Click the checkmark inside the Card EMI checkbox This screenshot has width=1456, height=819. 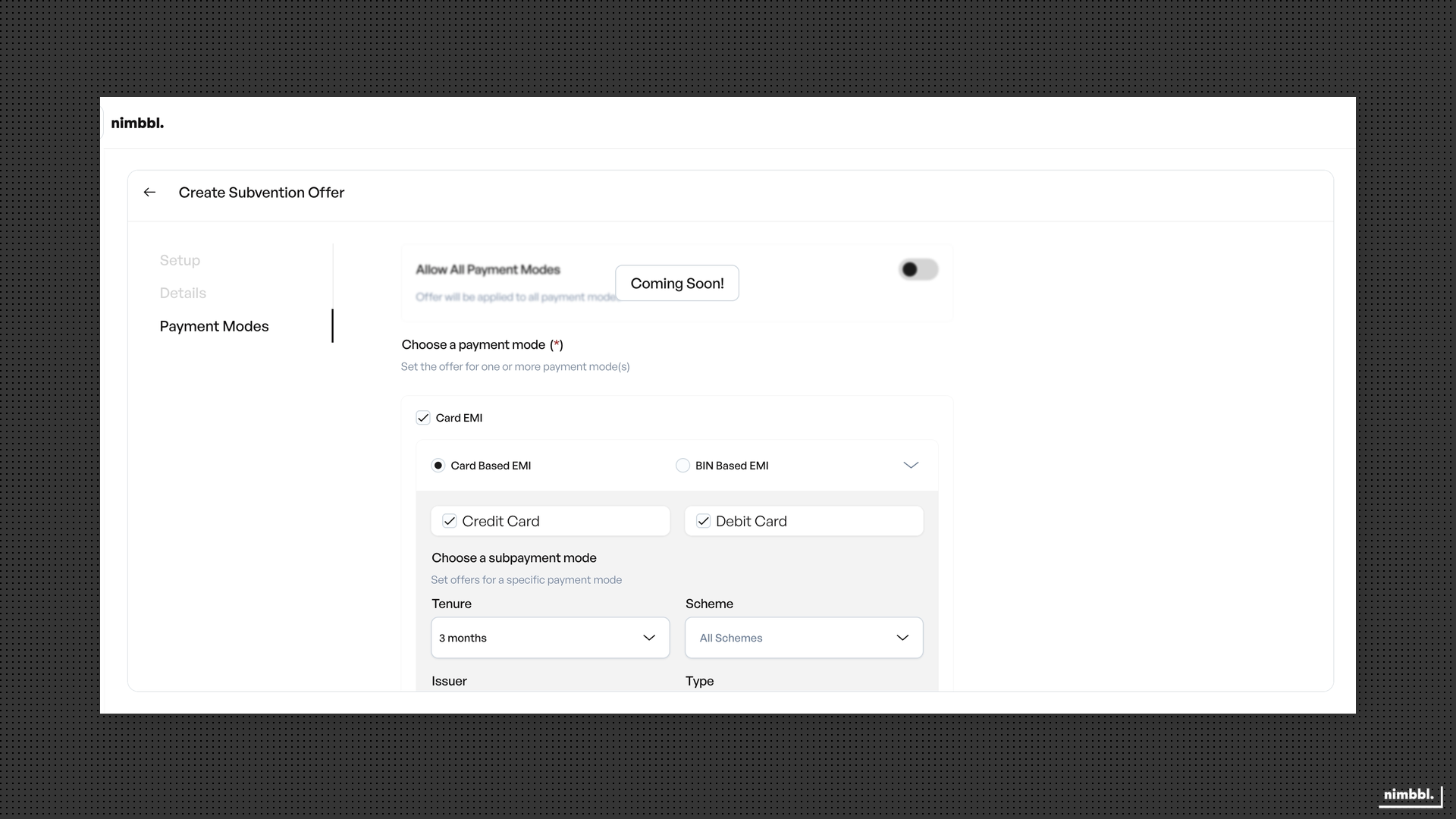(x=422, y=417)
